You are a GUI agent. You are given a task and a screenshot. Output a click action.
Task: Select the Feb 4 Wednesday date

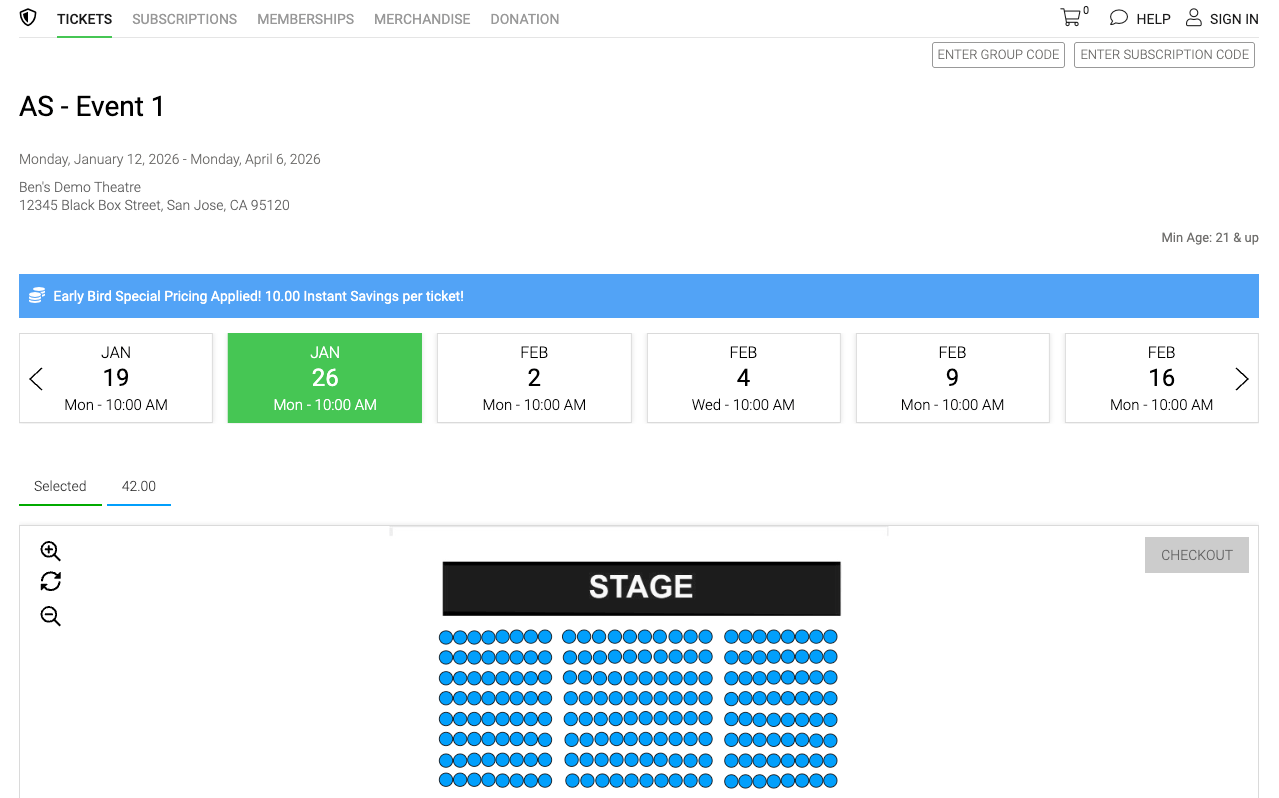click(743, 378)
